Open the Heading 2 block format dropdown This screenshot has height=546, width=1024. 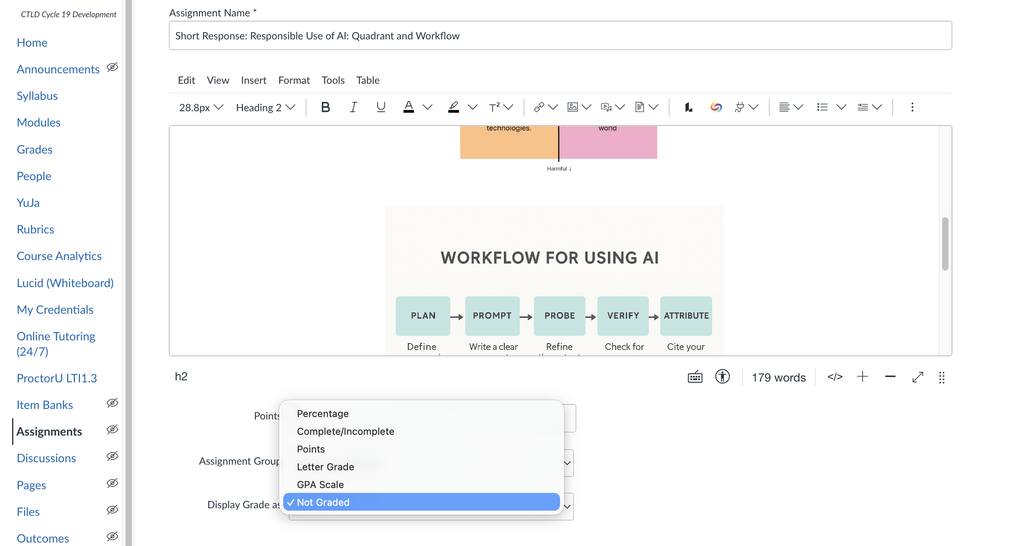[x=265, y=107]
